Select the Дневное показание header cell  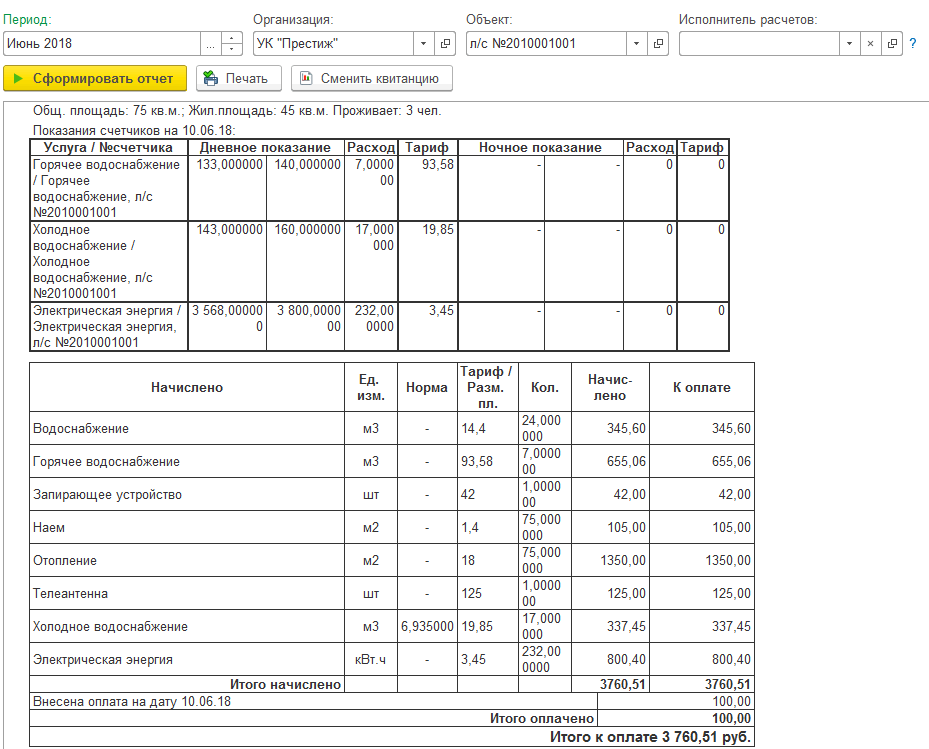coord(265,147)
